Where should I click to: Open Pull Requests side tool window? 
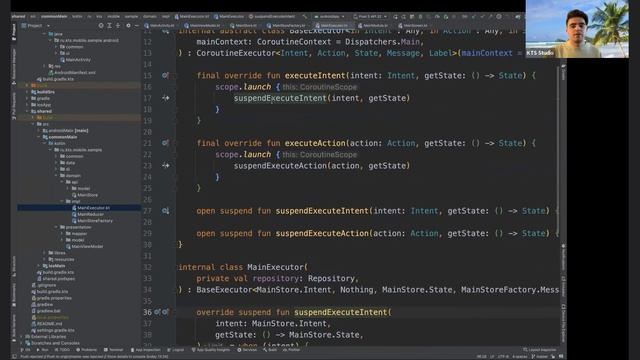pos(14,106)
